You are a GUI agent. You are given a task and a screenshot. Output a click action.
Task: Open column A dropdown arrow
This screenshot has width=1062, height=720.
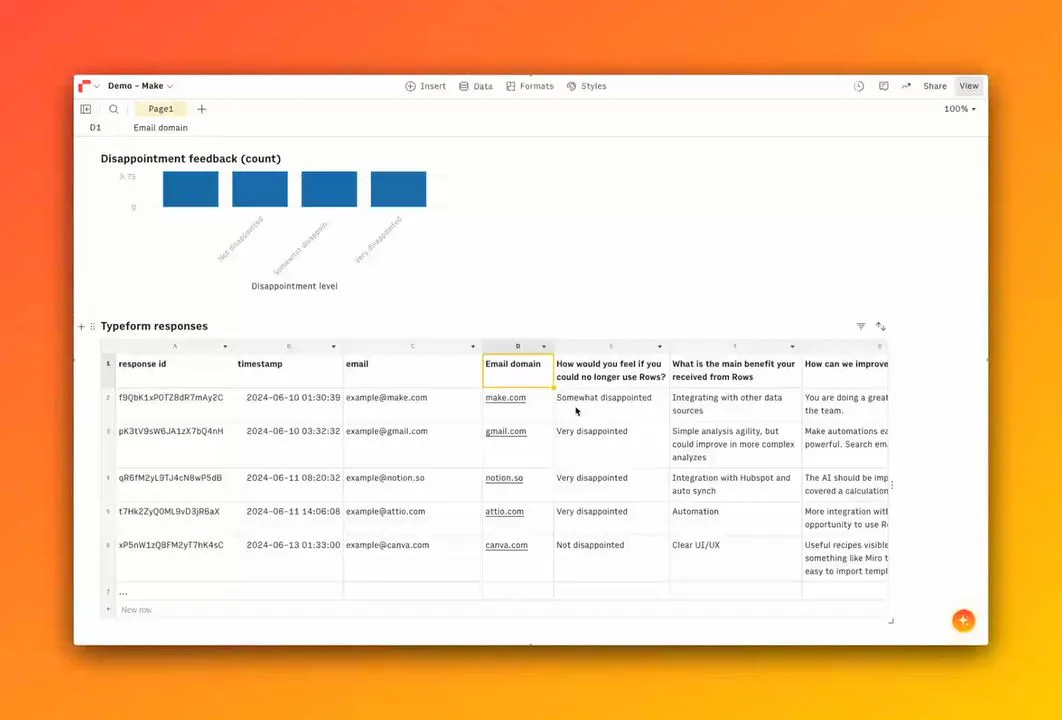pos(226,347)
